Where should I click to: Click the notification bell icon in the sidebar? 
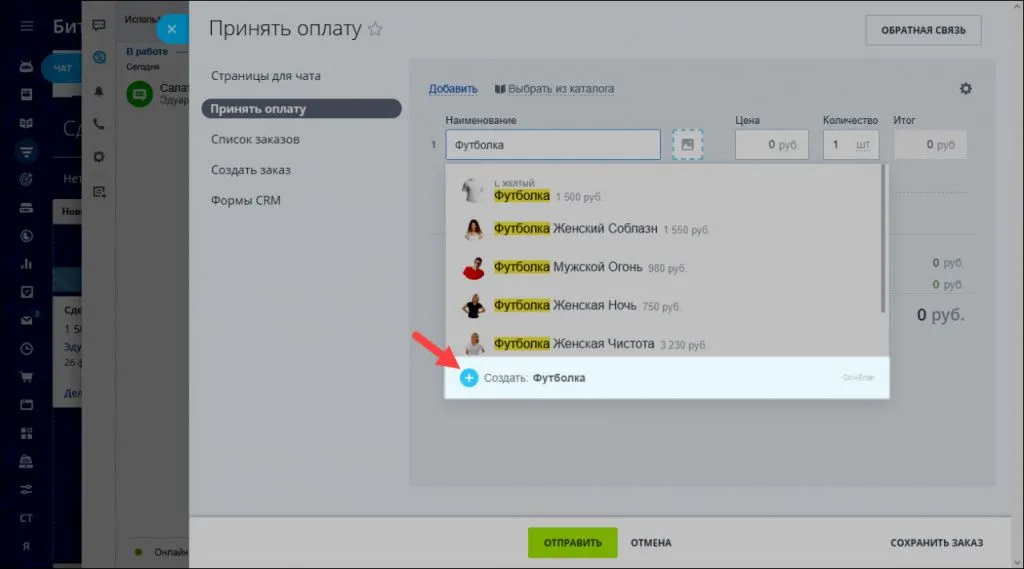pyautogui.click(x=99, y=91)
